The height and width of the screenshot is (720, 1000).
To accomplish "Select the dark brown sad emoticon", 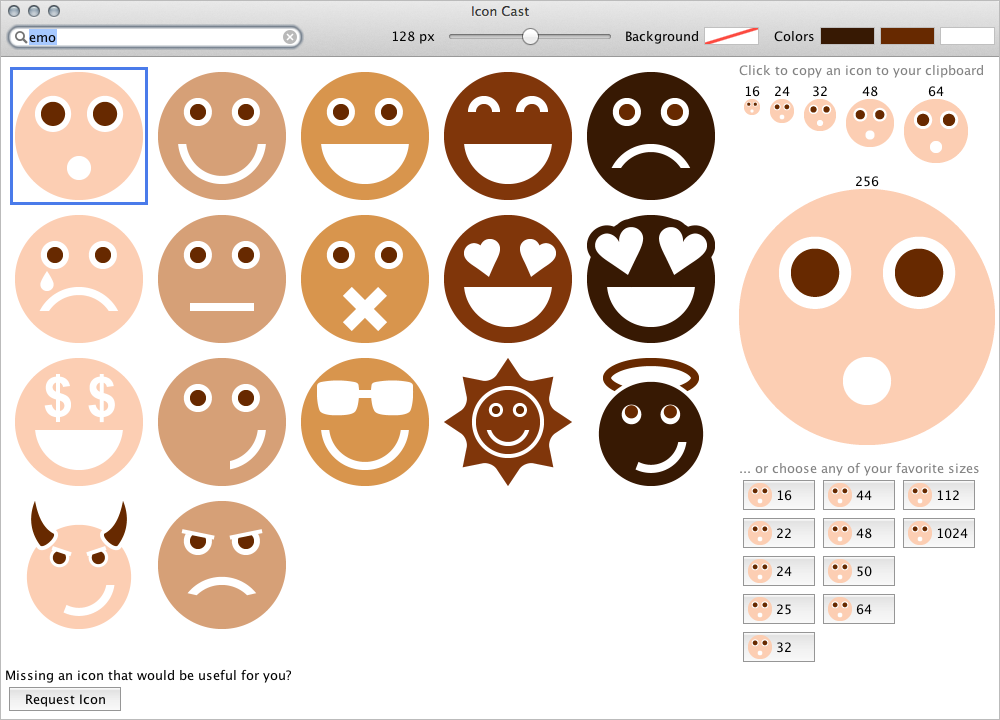I will [651, 136].
